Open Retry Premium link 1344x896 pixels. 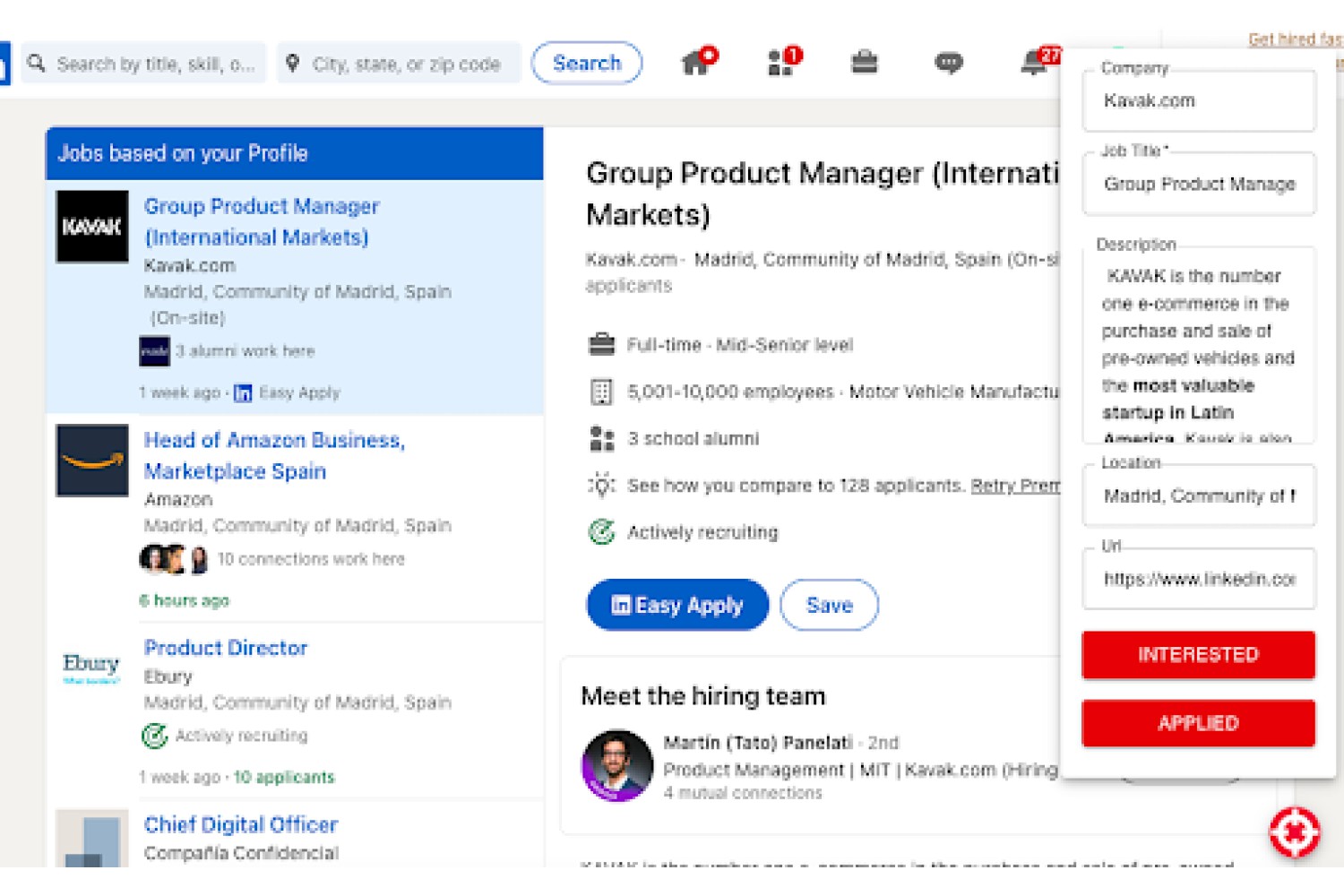pyautogui.click(x=1015, y=486)
